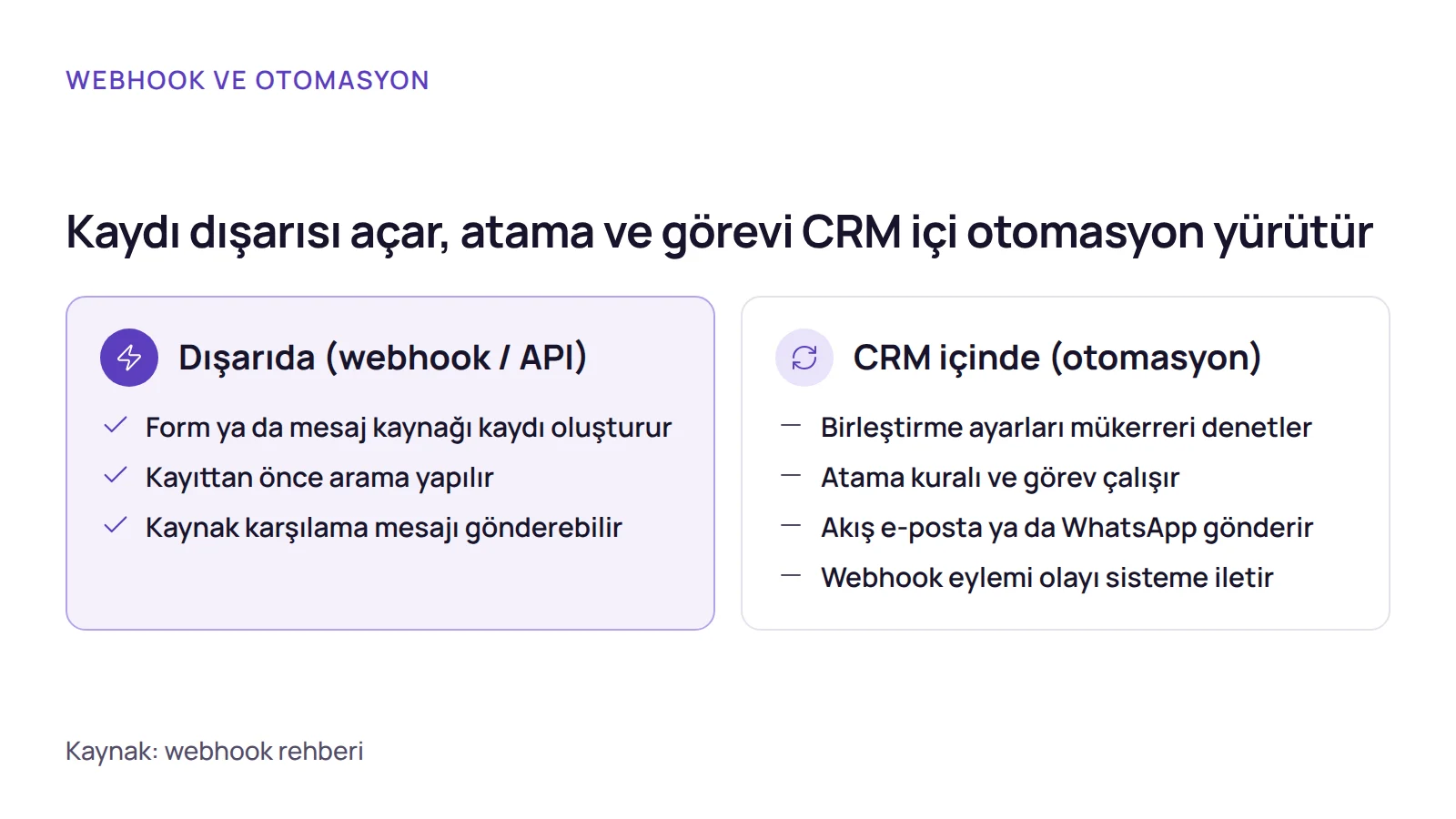
Task: Click the CRM içinde (otomasyon) heading
Action: click(x=1057, y=358)
